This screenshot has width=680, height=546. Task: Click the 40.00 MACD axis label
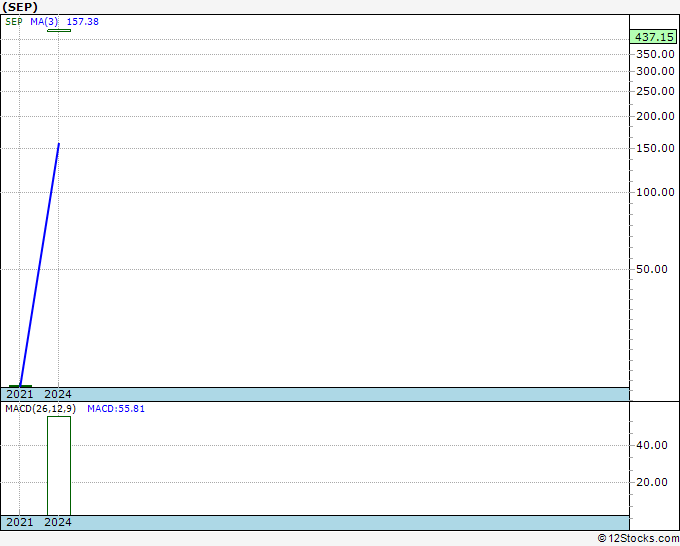pyautogui.click(x=651, y=445)
